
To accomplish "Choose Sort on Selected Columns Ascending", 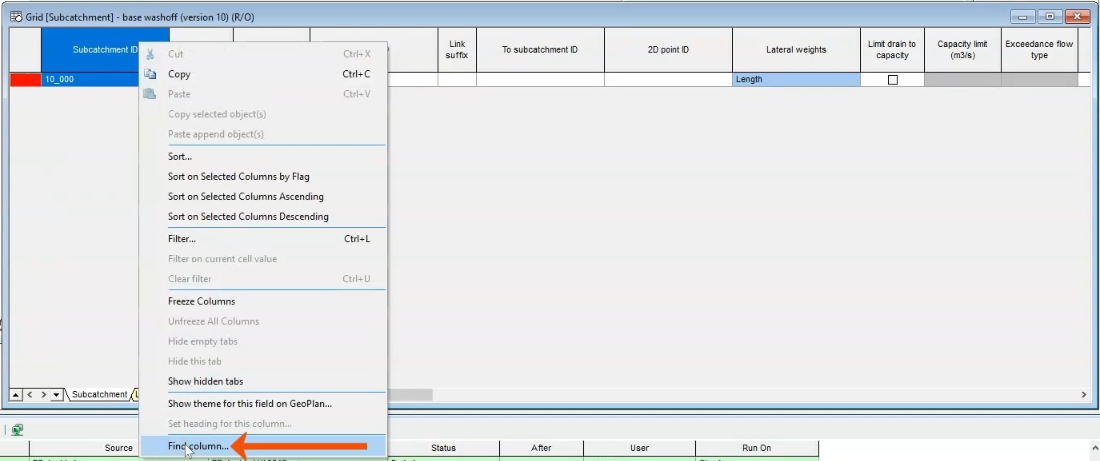I will click(263, 196).
